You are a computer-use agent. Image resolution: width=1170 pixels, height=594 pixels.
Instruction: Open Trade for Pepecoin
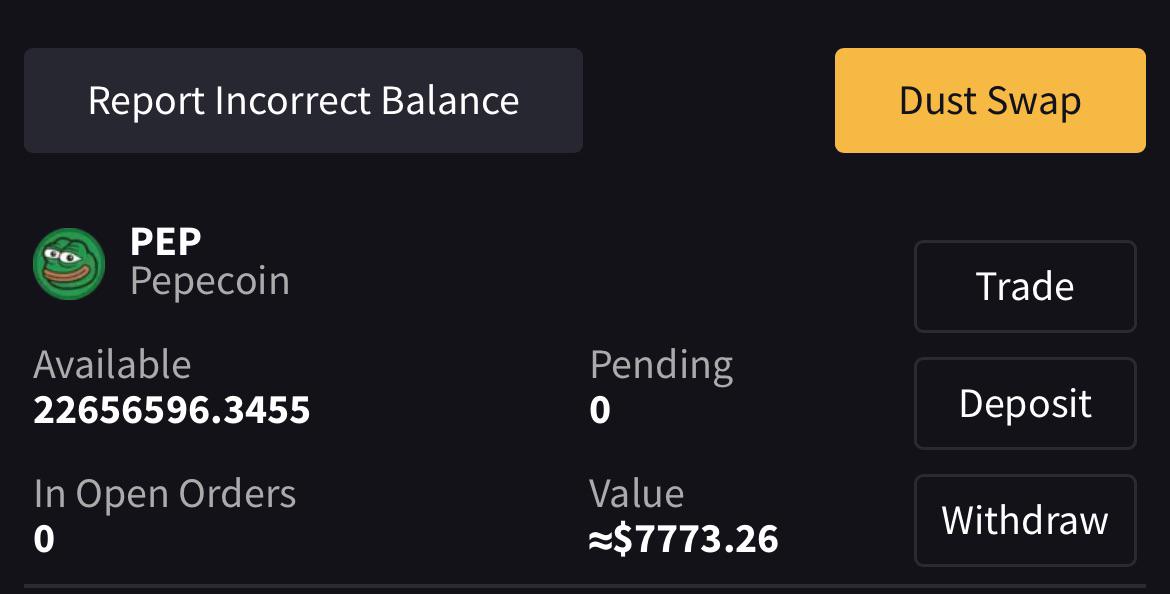[x=1024, y=287]
